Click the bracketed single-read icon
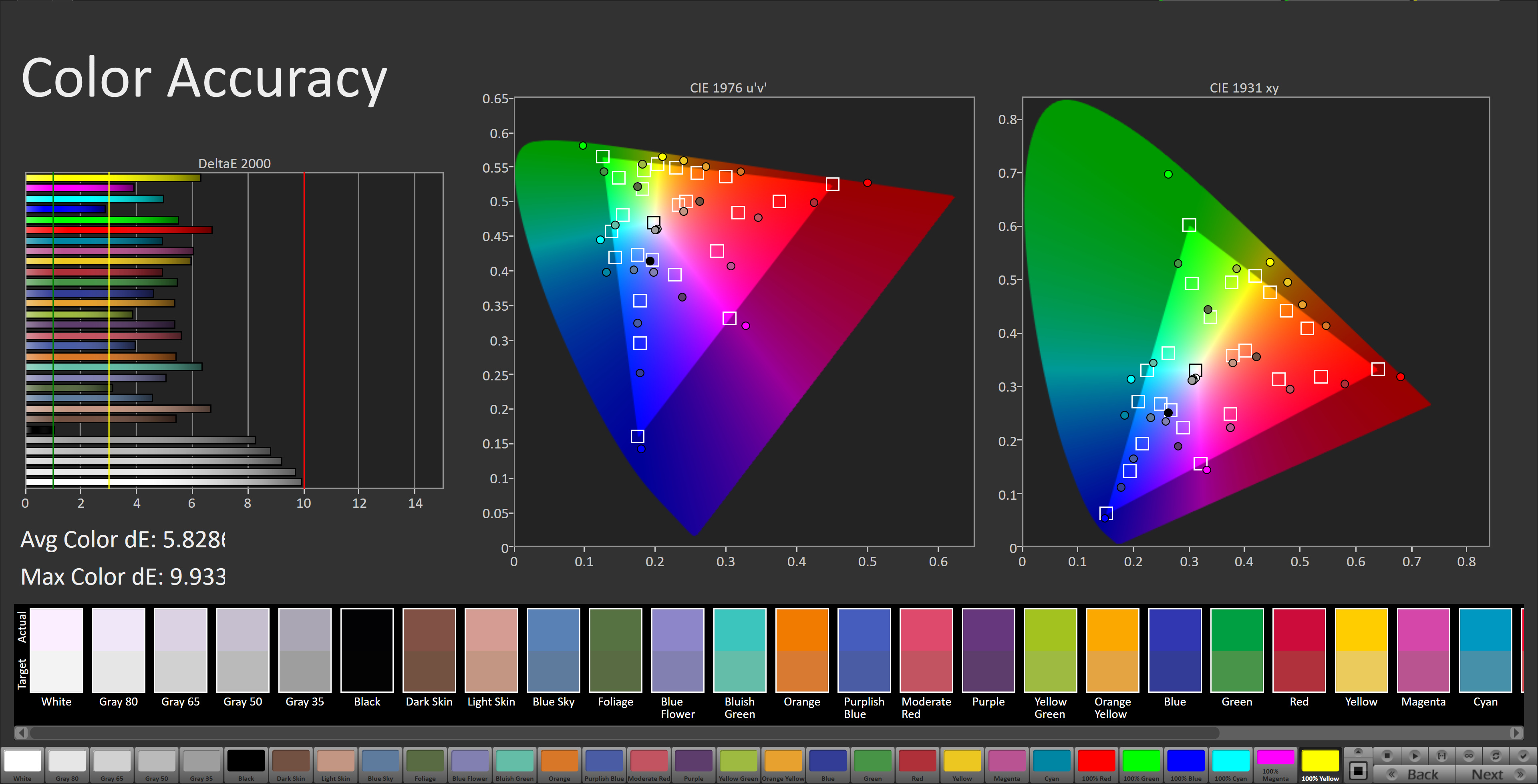 tap(1441, 755)
